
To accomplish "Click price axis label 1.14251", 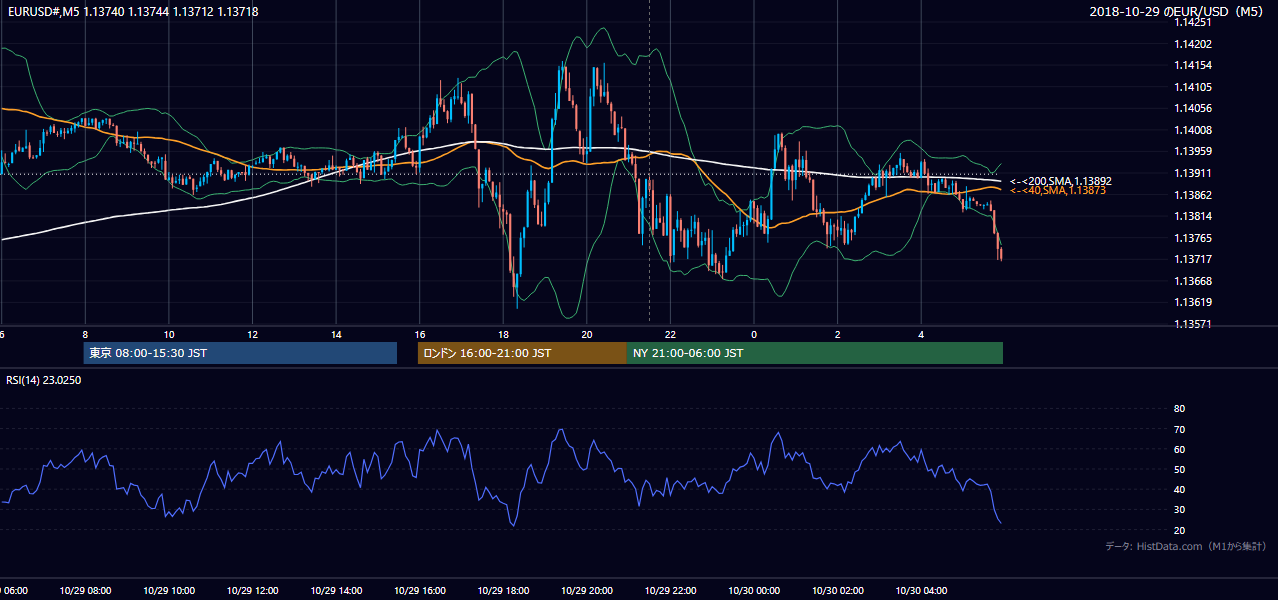I will tap(1192, 23).
